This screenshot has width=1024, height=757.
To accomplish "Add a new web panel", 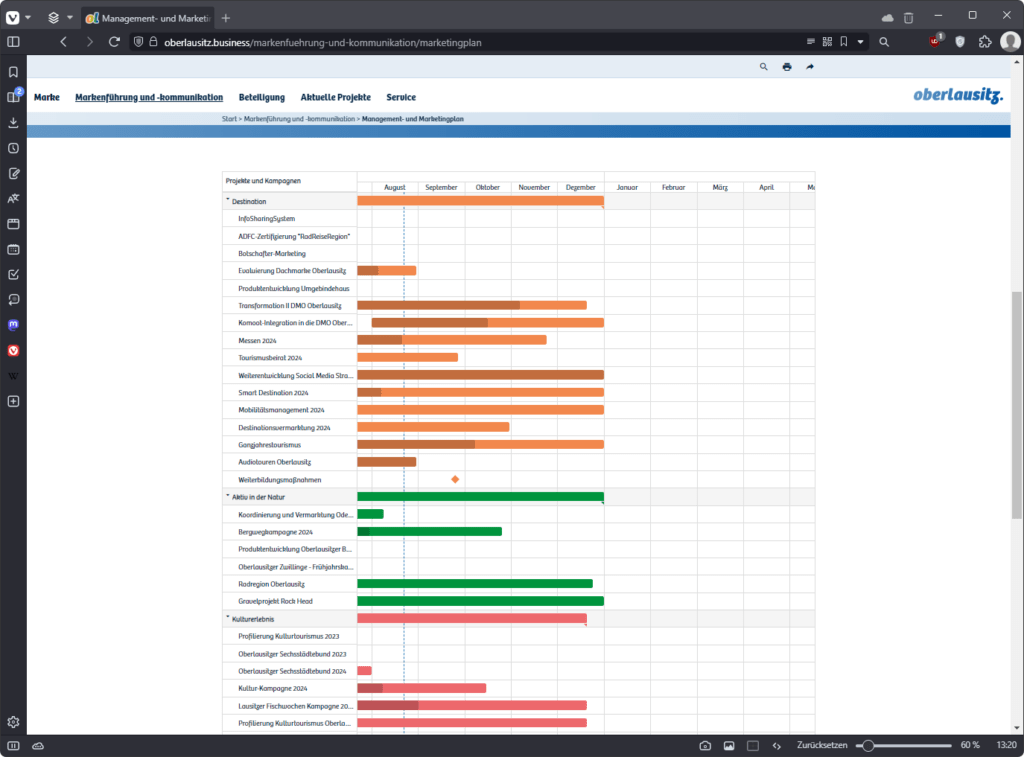I will click(x=13, y=401).
